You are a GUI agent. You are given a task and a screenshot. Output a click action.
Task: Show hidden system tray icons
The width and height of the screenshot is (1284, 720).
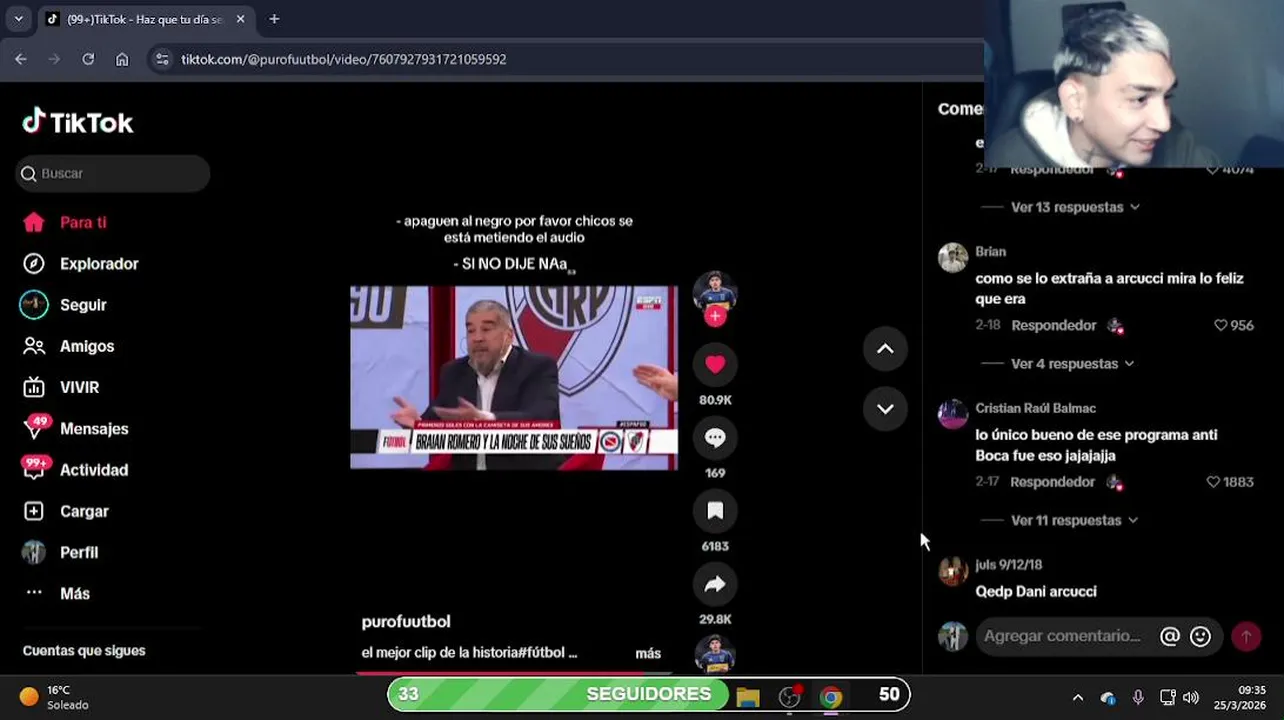point(1077,697)
